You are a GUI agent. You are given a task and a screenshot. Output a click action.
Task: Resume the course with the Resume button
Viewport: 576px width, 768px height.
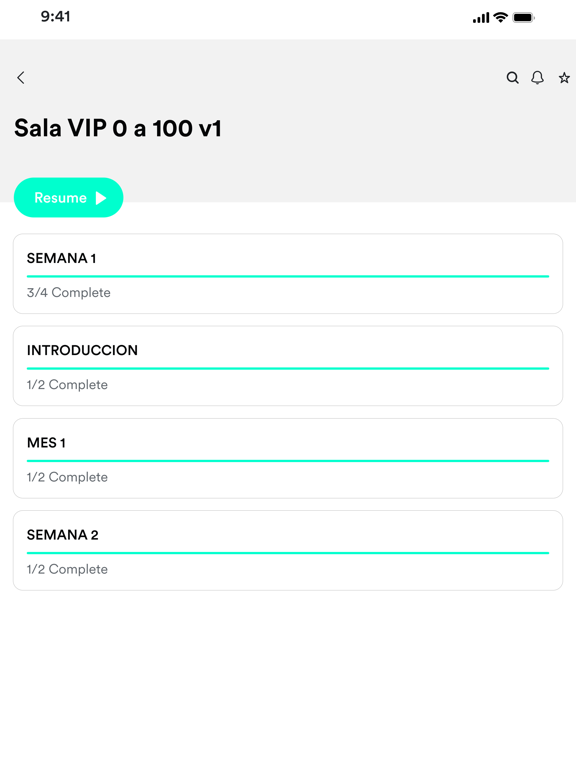(69, 197)
